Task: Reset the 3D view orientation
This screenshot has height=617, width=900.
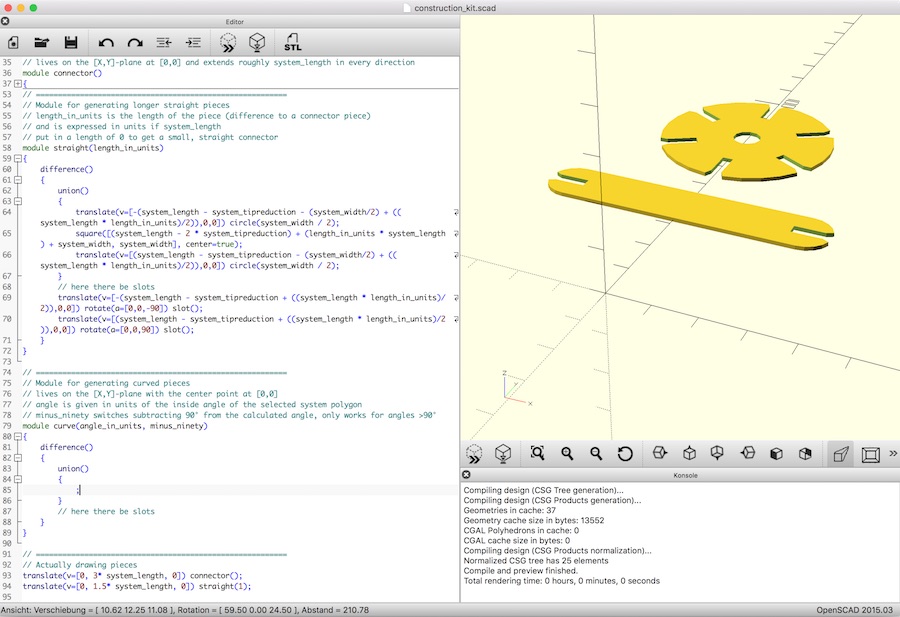Action: [625, 453]
